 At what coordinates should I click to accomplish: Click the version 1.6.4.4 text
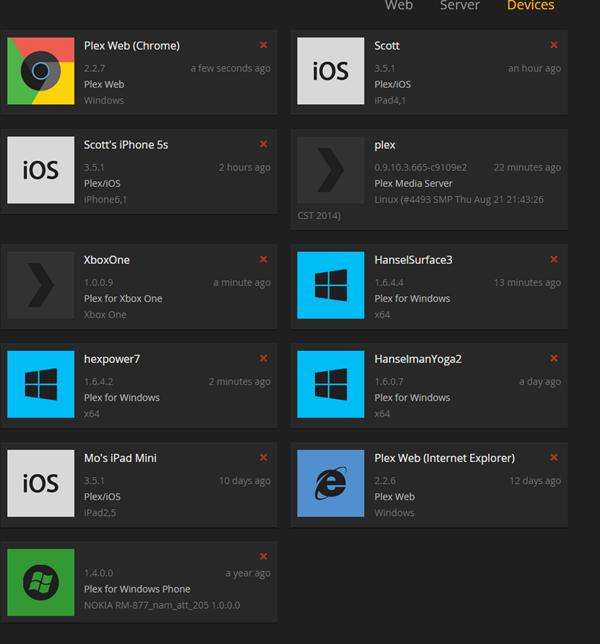pos(389,283)
